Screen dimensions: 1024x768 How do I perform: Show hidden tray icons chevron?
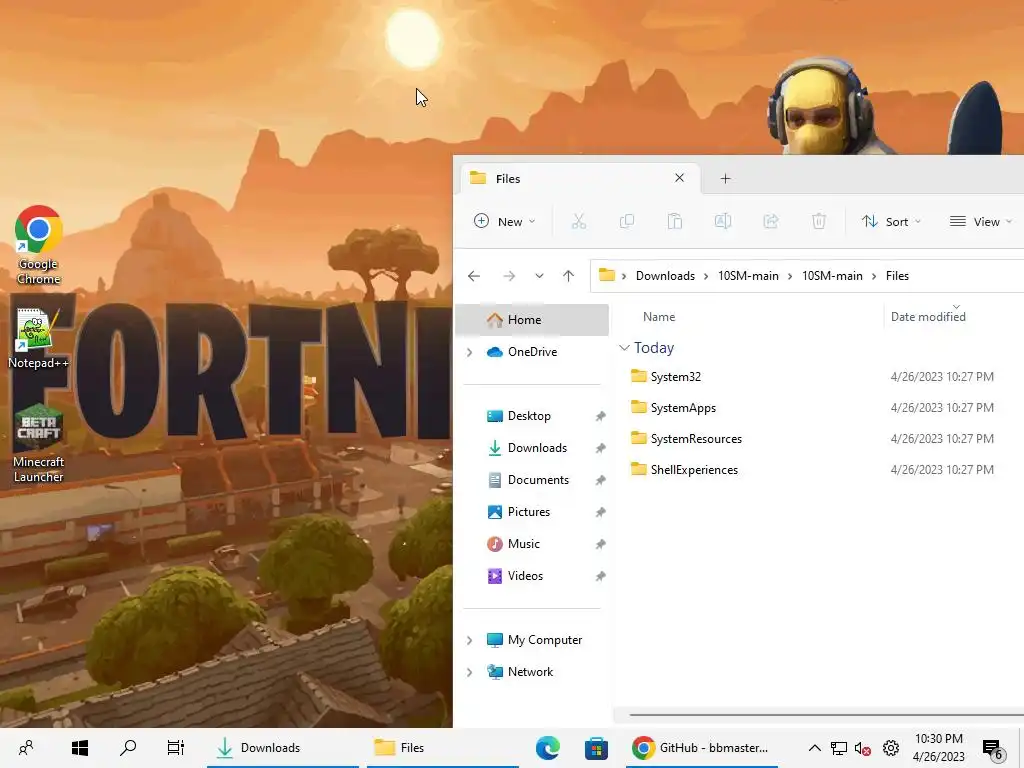tap(814, 748)
